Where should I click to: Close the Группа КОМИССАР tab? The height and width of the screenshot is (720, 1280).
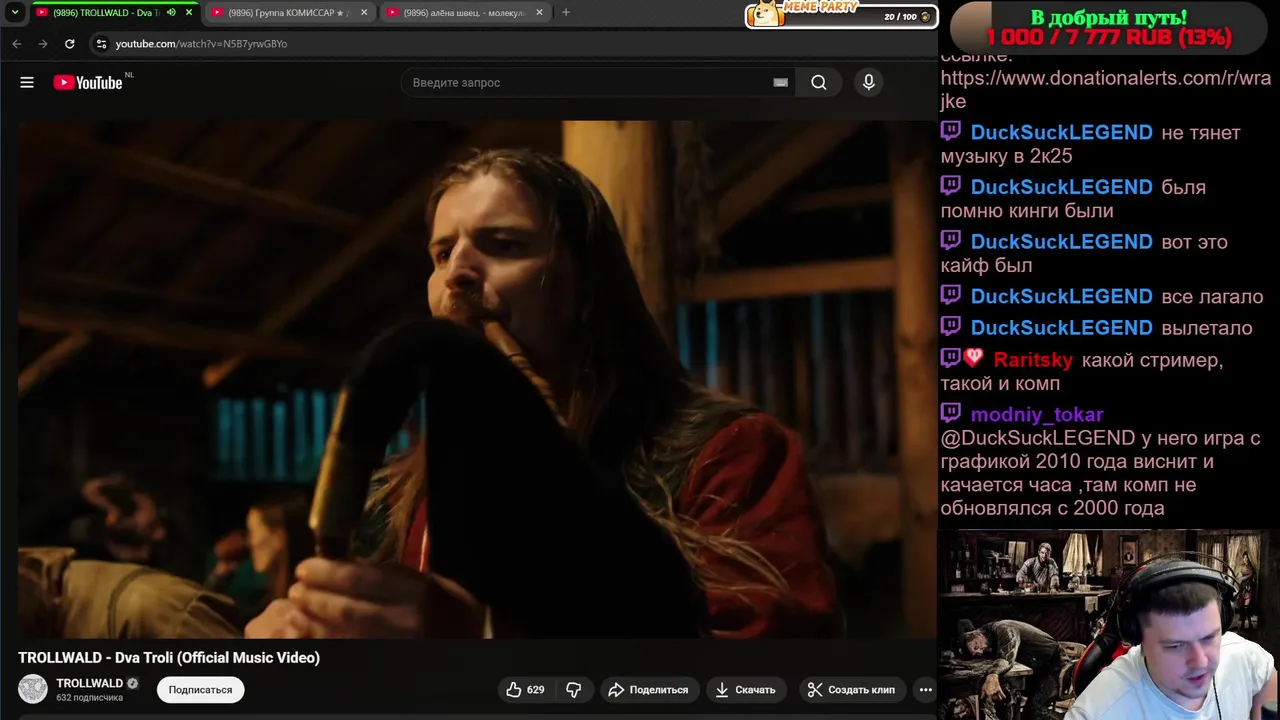pyautogui.click(x=364, y=13)
